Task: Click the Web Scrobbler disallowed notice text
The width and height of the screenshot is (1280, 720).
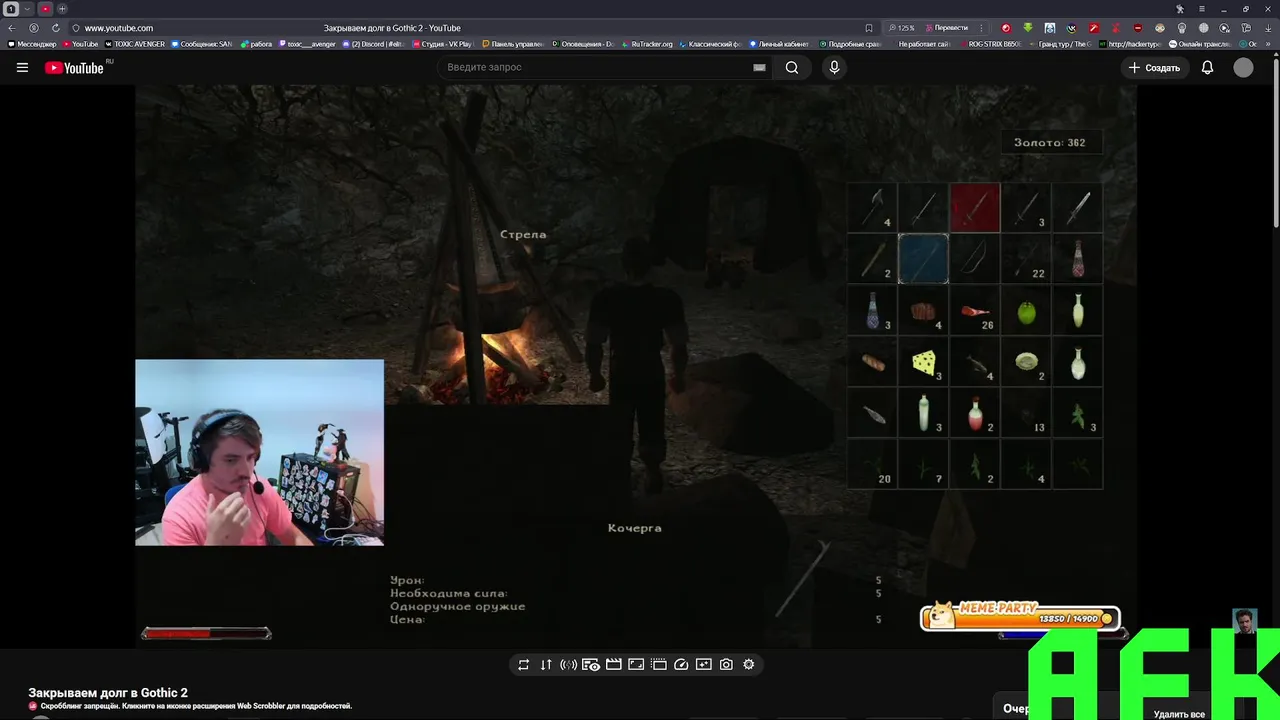Action: (x=196, y=706)
